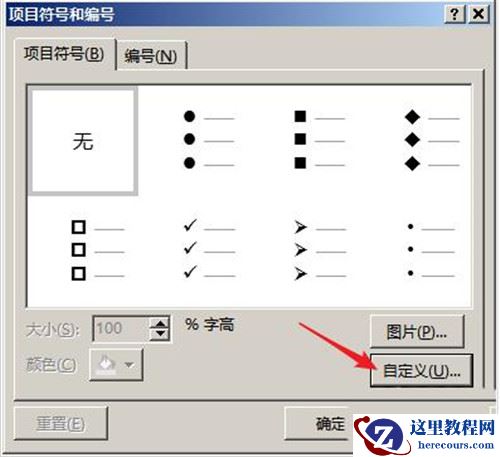Screen dimensions: 500x457
Task: Choose the filled square bullet style
Action: click(319, 140)
